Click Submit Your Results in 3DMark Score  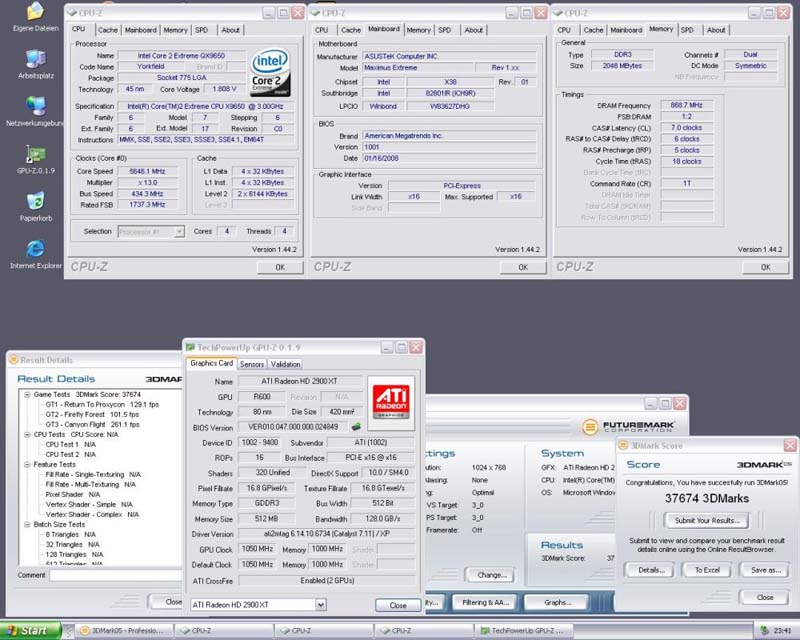click(707, 521)
